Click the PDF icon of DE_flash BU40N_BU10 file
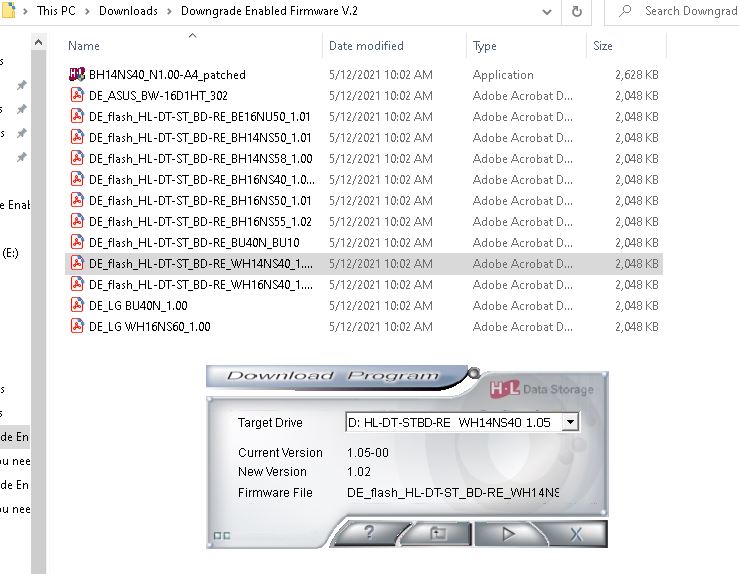Viewport: 739px width, 574px height. coord(77,242)
